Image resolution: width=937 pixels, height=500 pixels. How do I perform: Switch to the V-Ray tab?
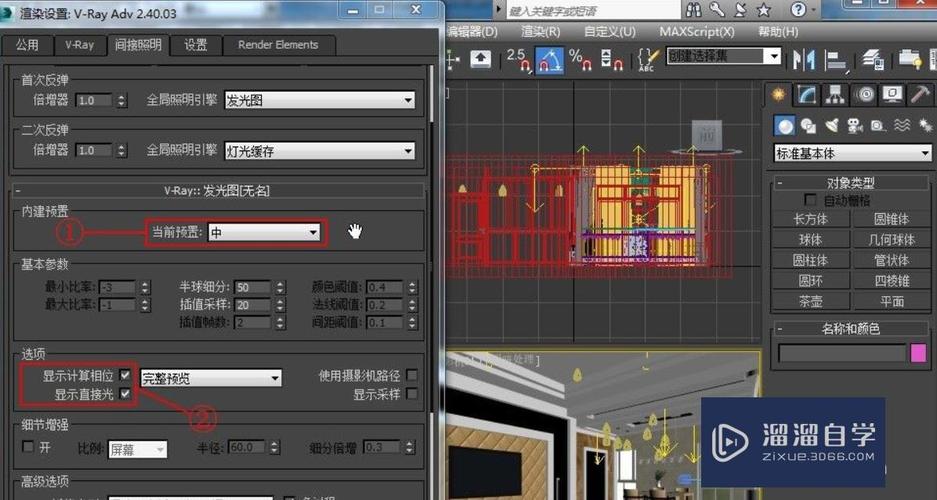click(79, 45)
